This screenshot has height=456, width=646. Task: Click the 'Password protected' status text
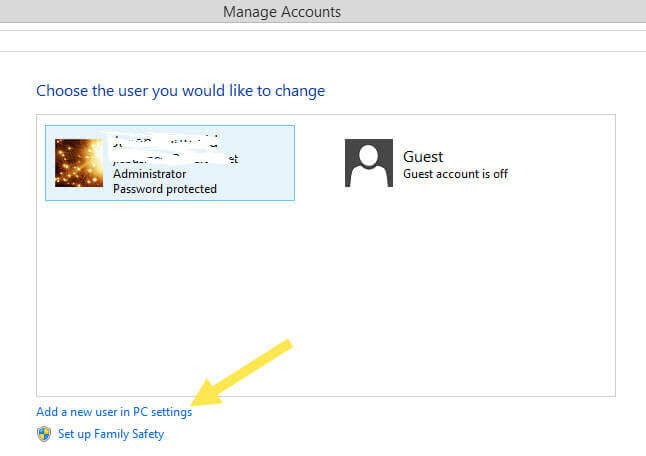[165, 189]
